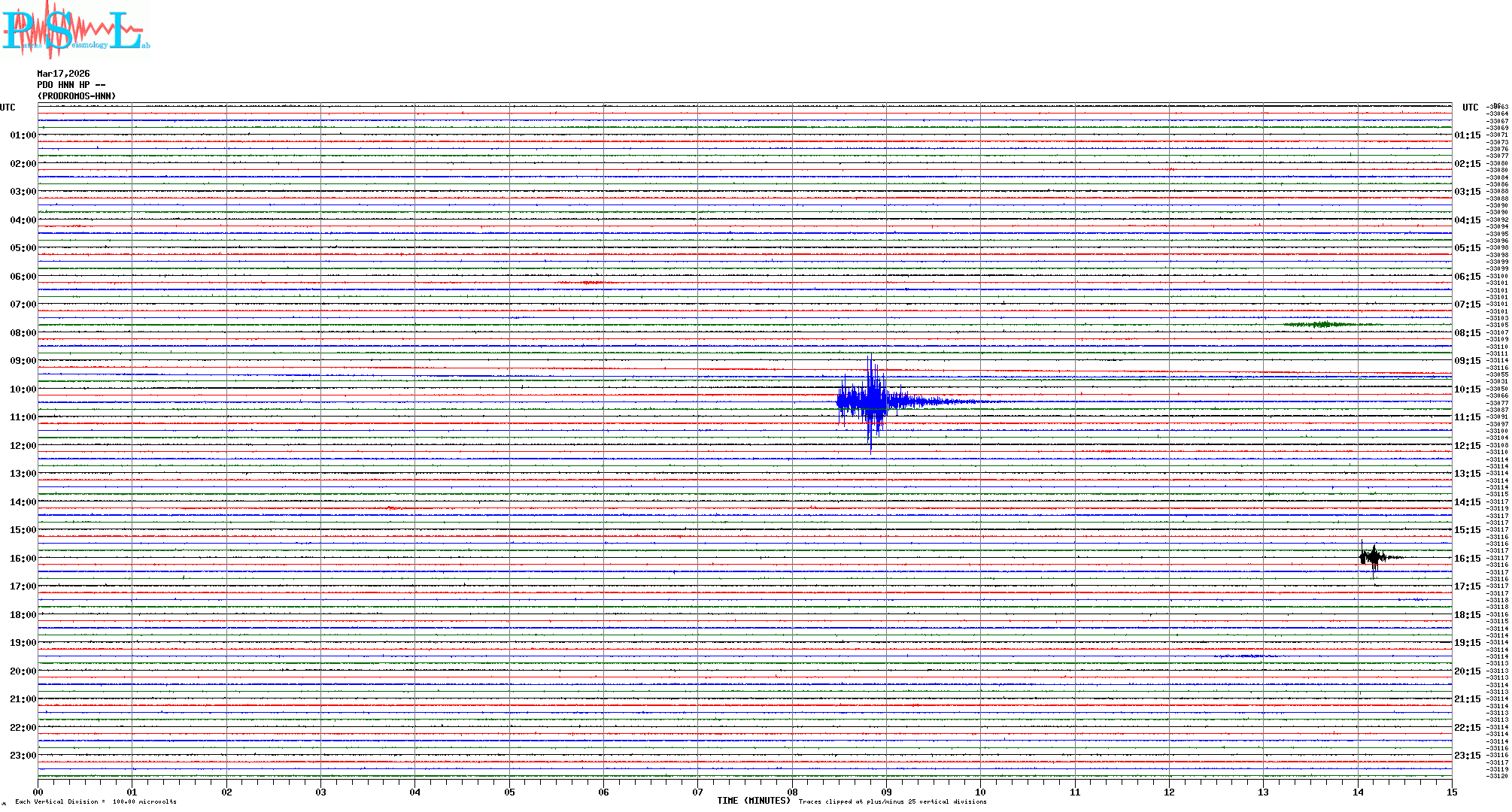Screen dimensions: 1512x812
Task: Click minute marker 09 on bottom axis
Action: tap(886, 792)
